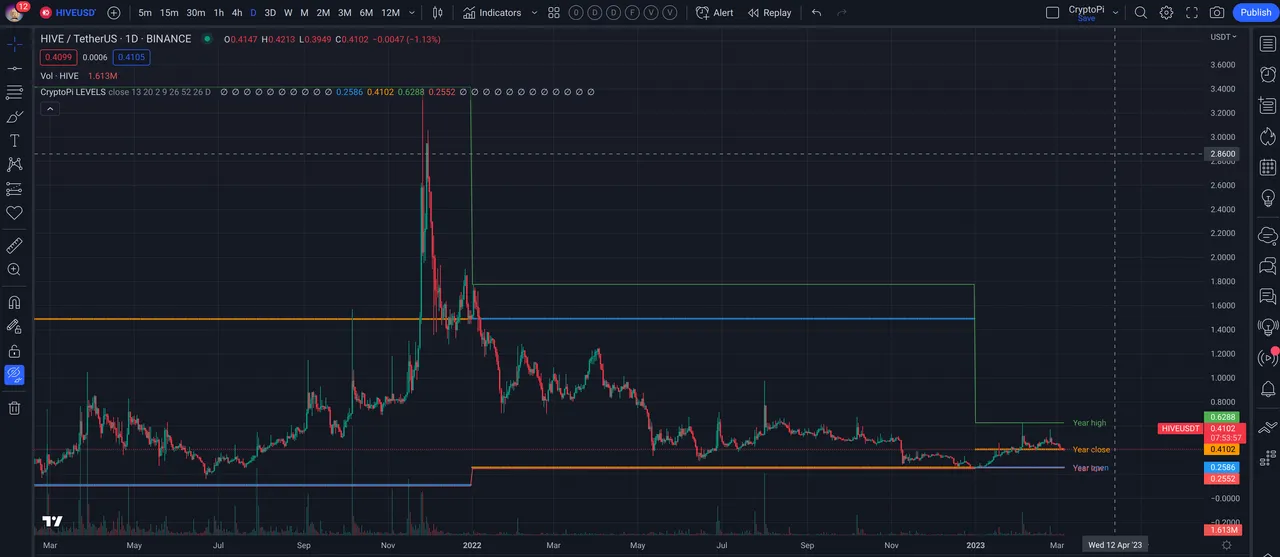Image resolution: width=1280 pixels, height=557 pixels.
Task: Open quick search magnifier
Action: [1141, 13]
